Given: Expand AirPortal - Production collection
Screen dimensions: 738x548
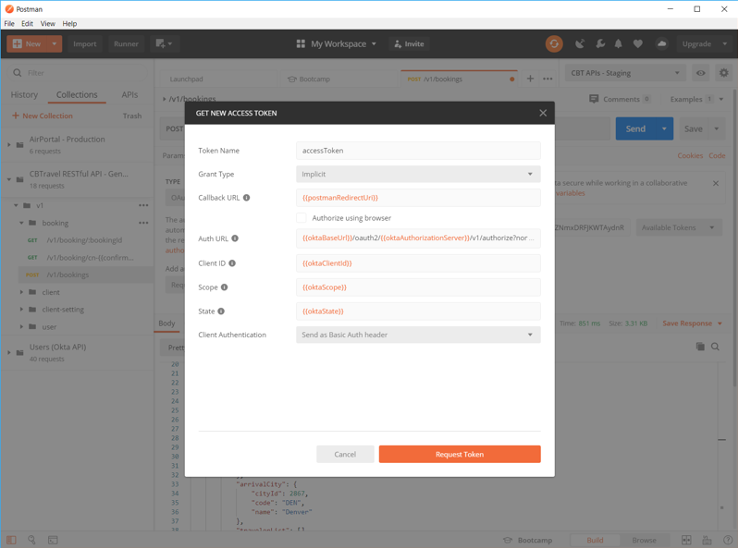Looking at the screenshot, I should [x=9, y=145].
